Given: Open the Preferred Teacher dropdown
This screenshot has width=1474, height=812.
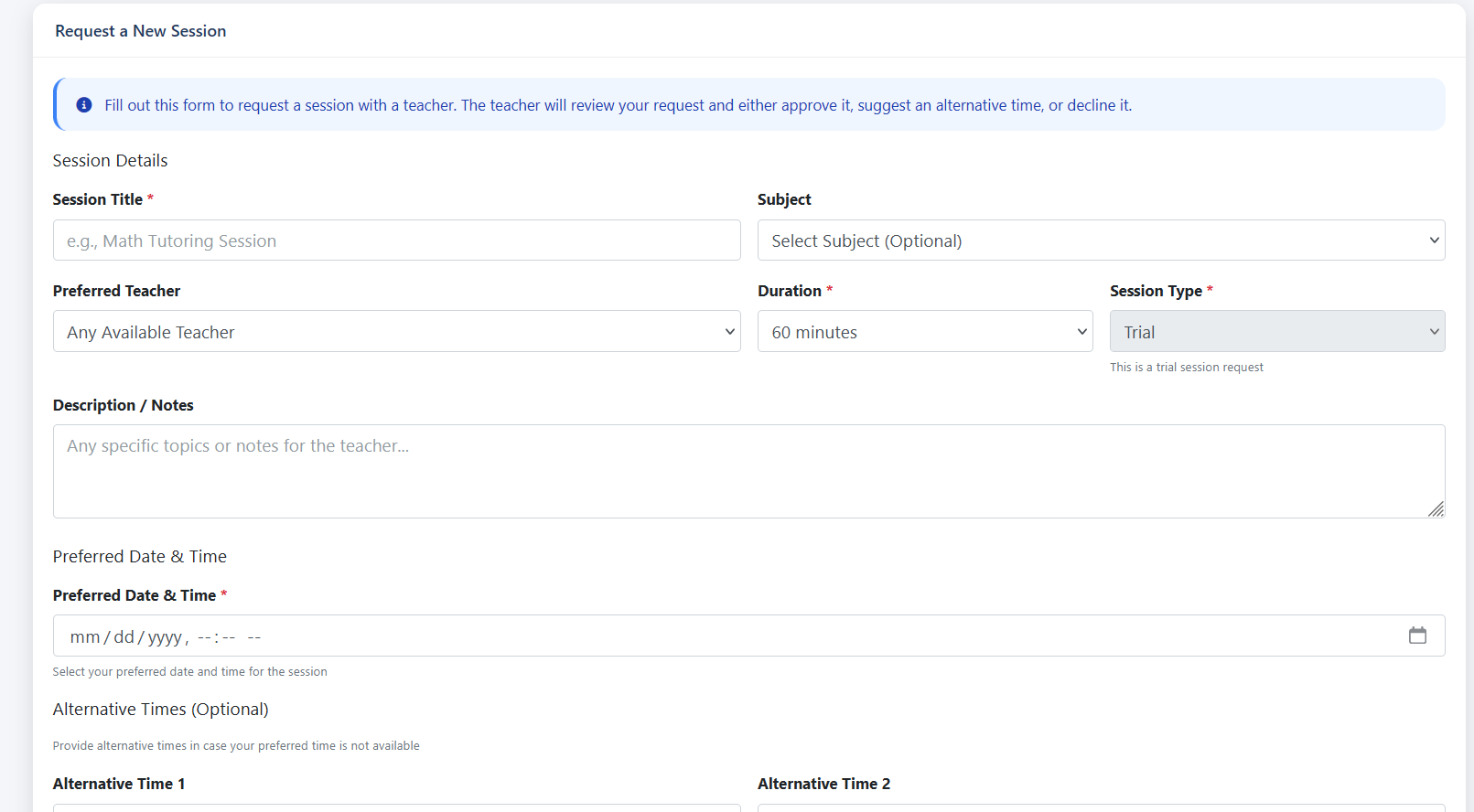Looking at the screenshot, I should (396, 332).
